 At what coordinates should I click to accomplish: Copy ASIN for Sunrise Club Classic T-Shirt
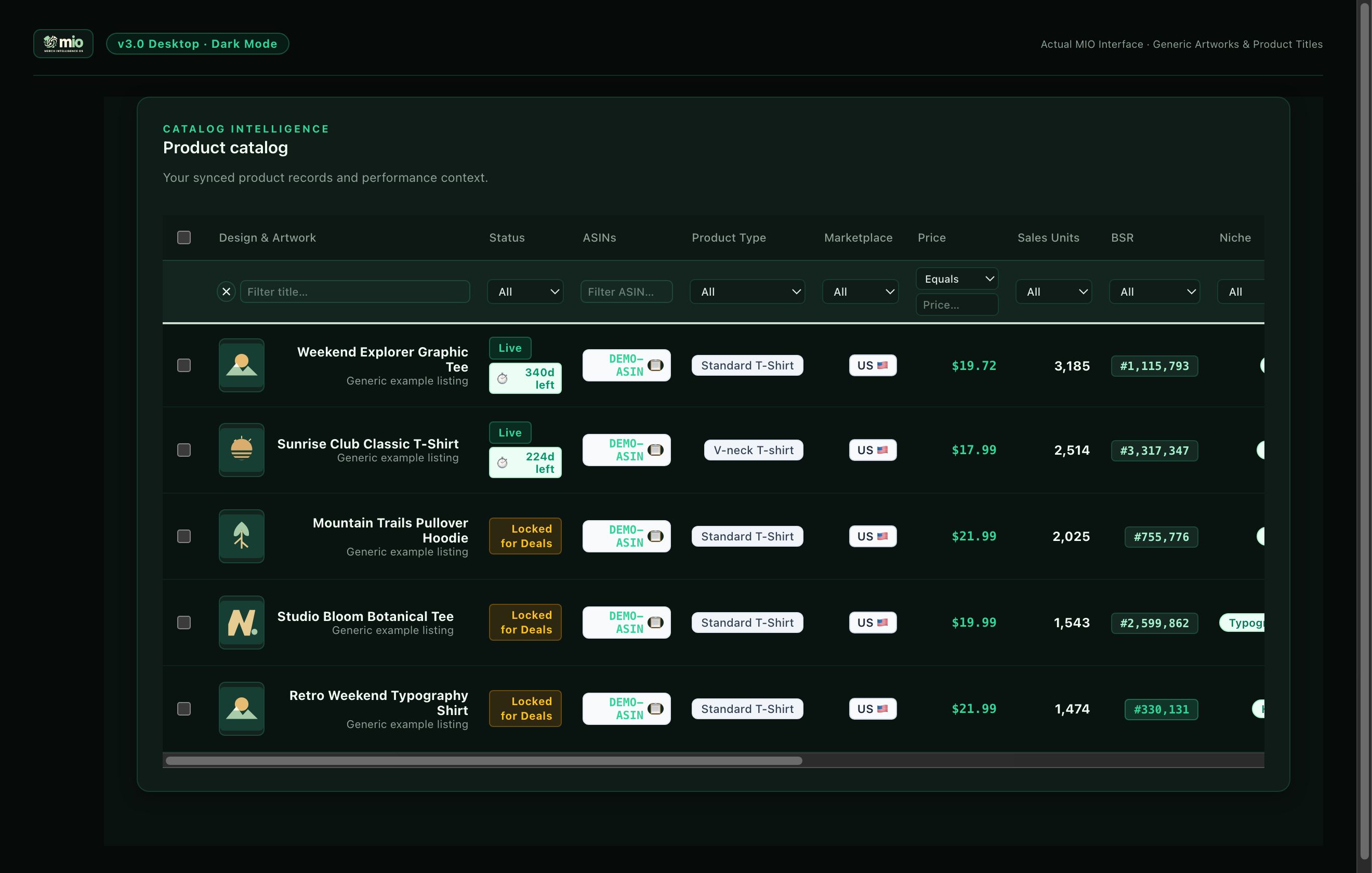(656, 450)
